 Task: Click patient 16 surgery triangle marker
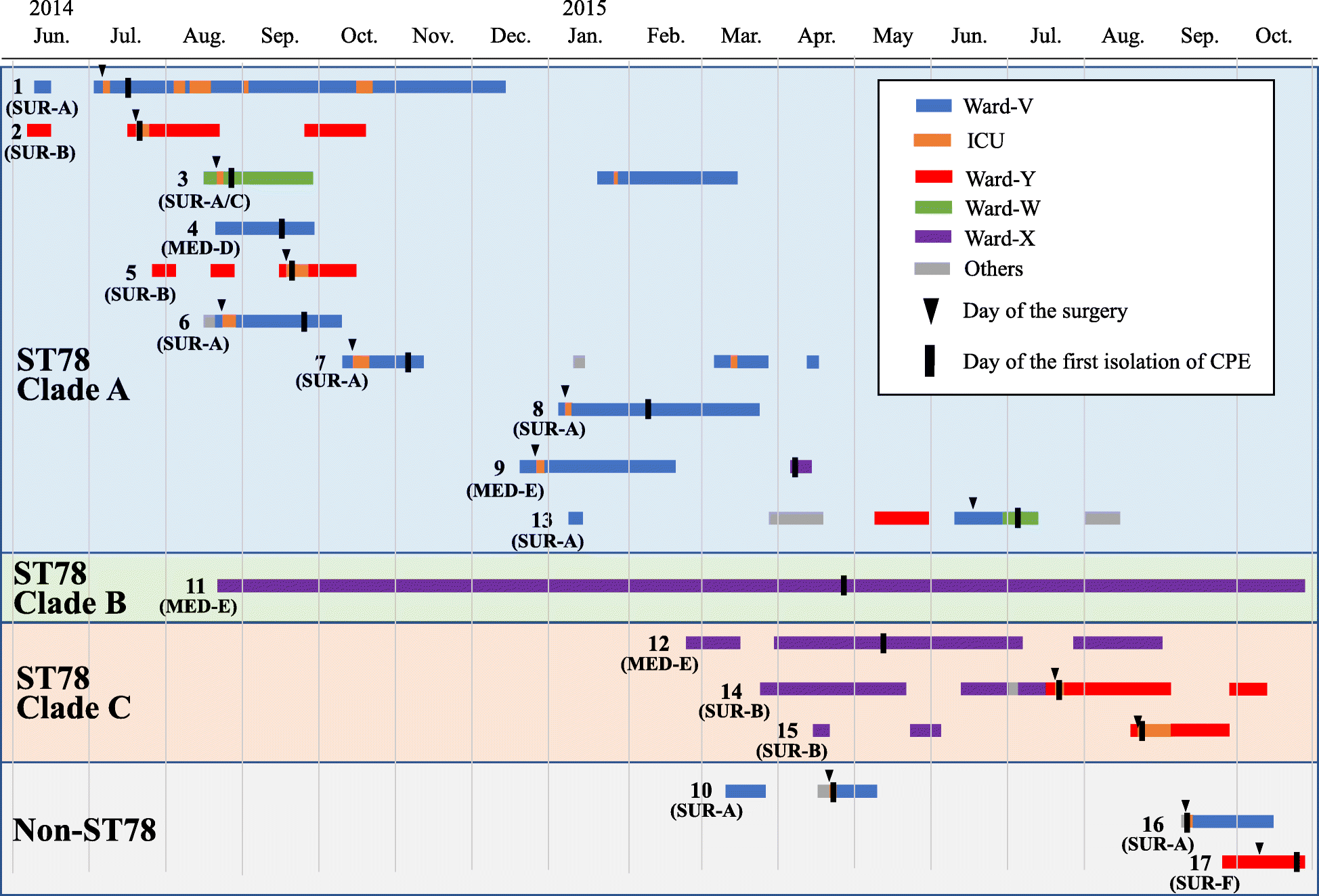click(1186, 805)
